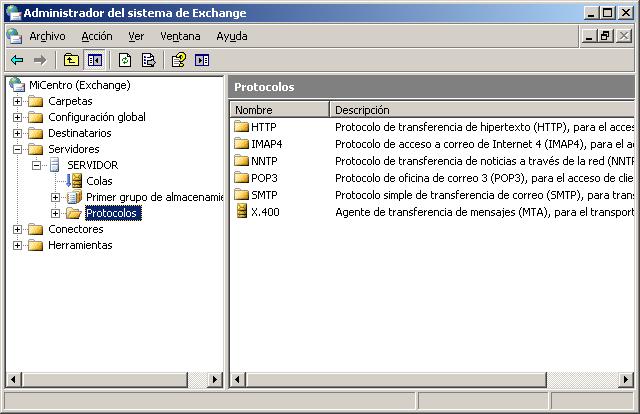Open the Ventana menu
Screen dimensions: 640x414
click(x=180, y=36)
